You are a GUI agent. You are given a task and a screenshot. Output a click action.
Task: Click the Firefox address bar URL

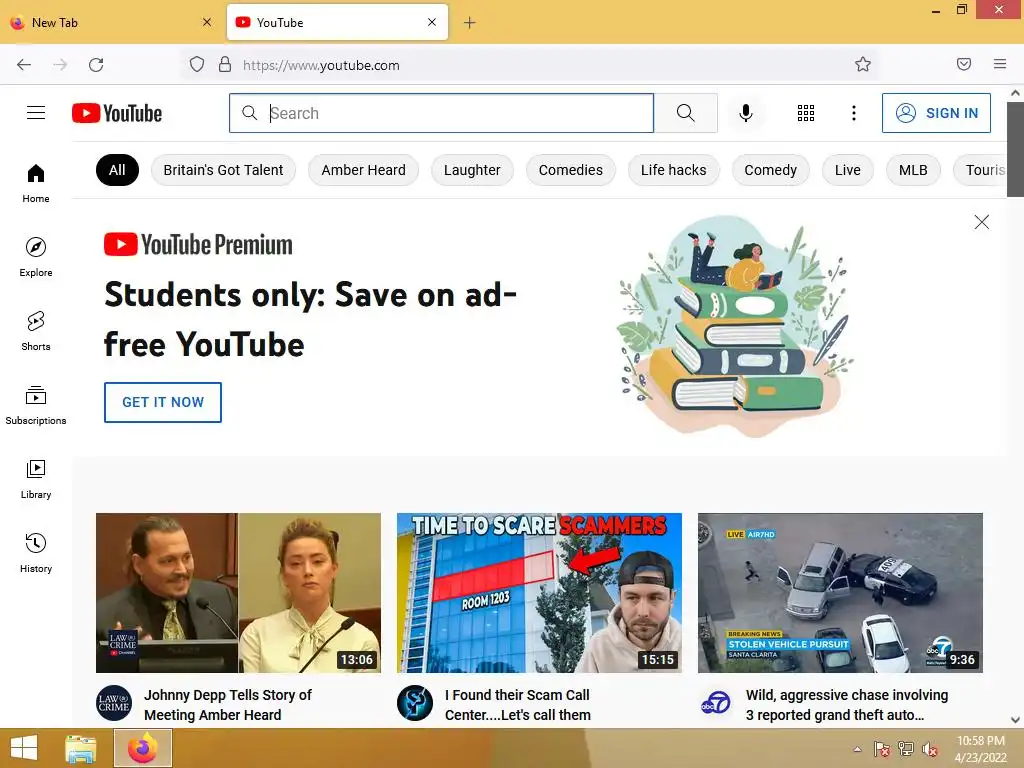(321, 65)
